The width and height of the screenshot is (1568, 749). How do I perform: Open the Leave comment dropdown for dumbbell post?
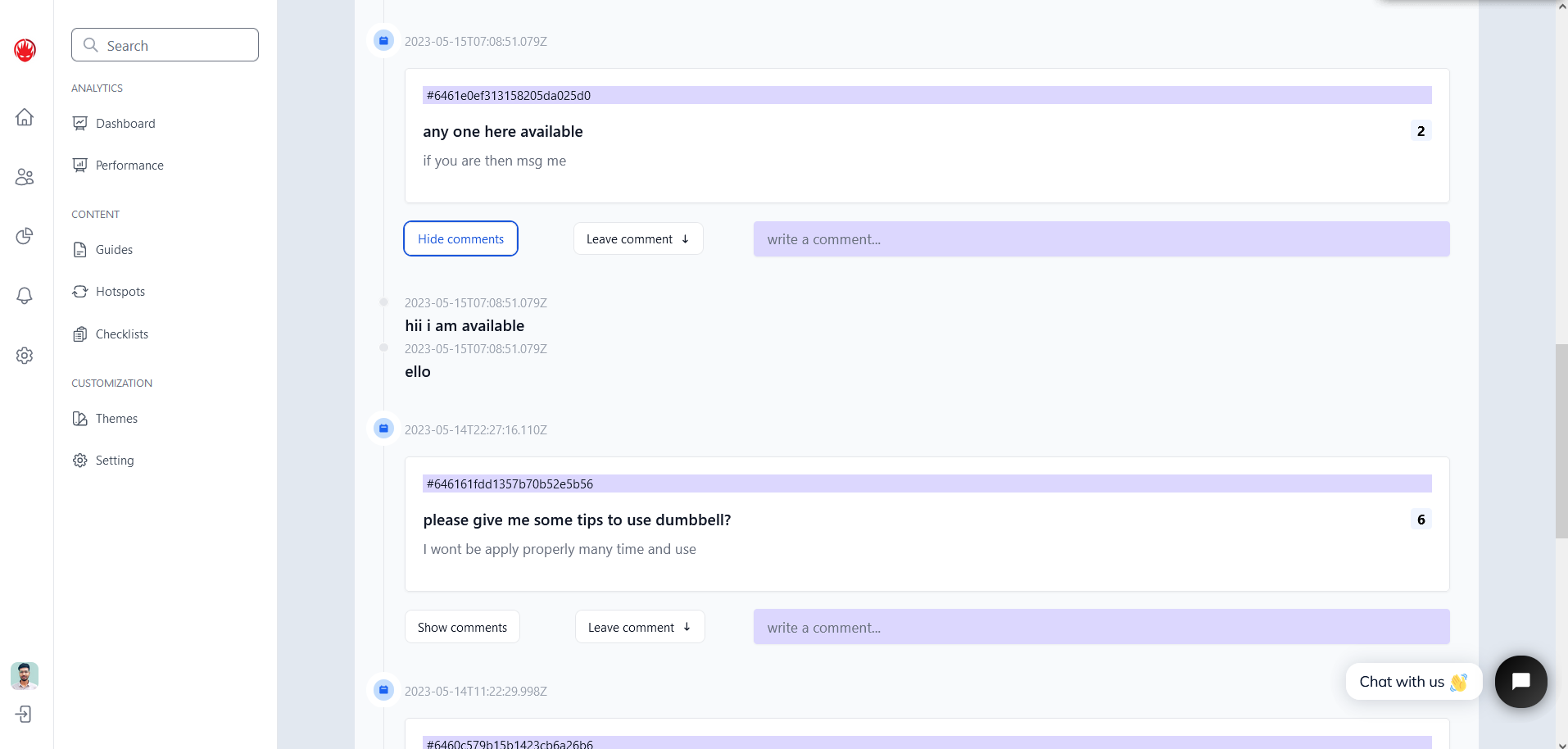click(x=639, y=626)
